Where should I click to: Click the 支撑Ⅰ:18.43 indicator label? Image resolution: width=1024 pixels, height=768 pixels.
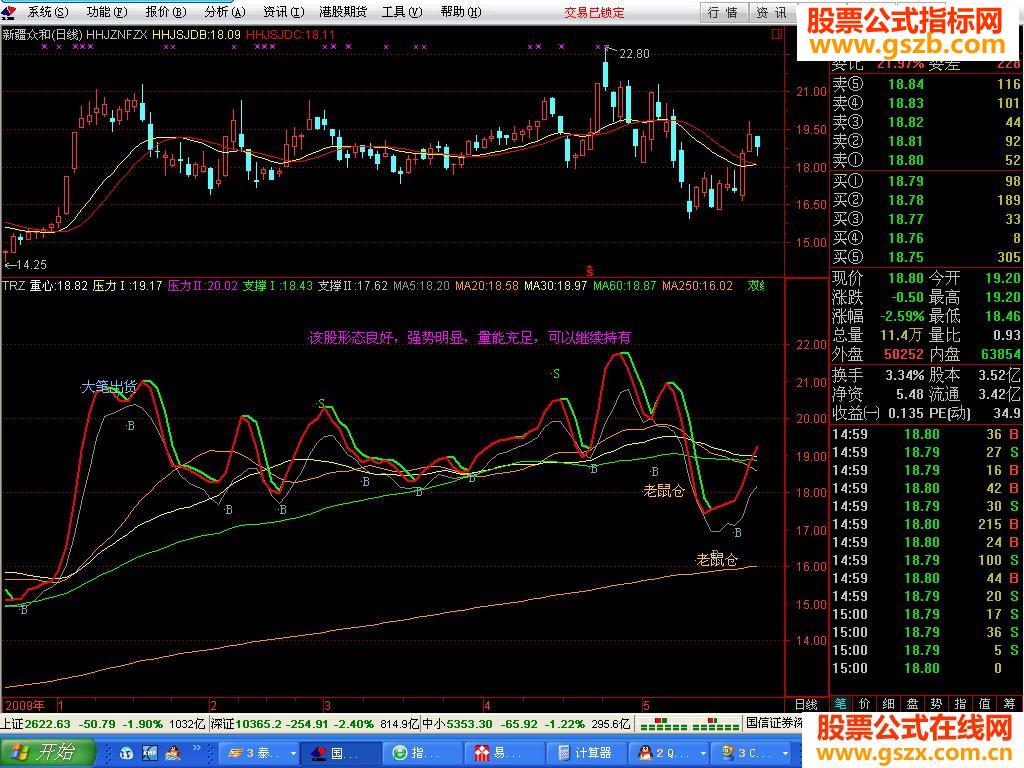pos(278,286)
